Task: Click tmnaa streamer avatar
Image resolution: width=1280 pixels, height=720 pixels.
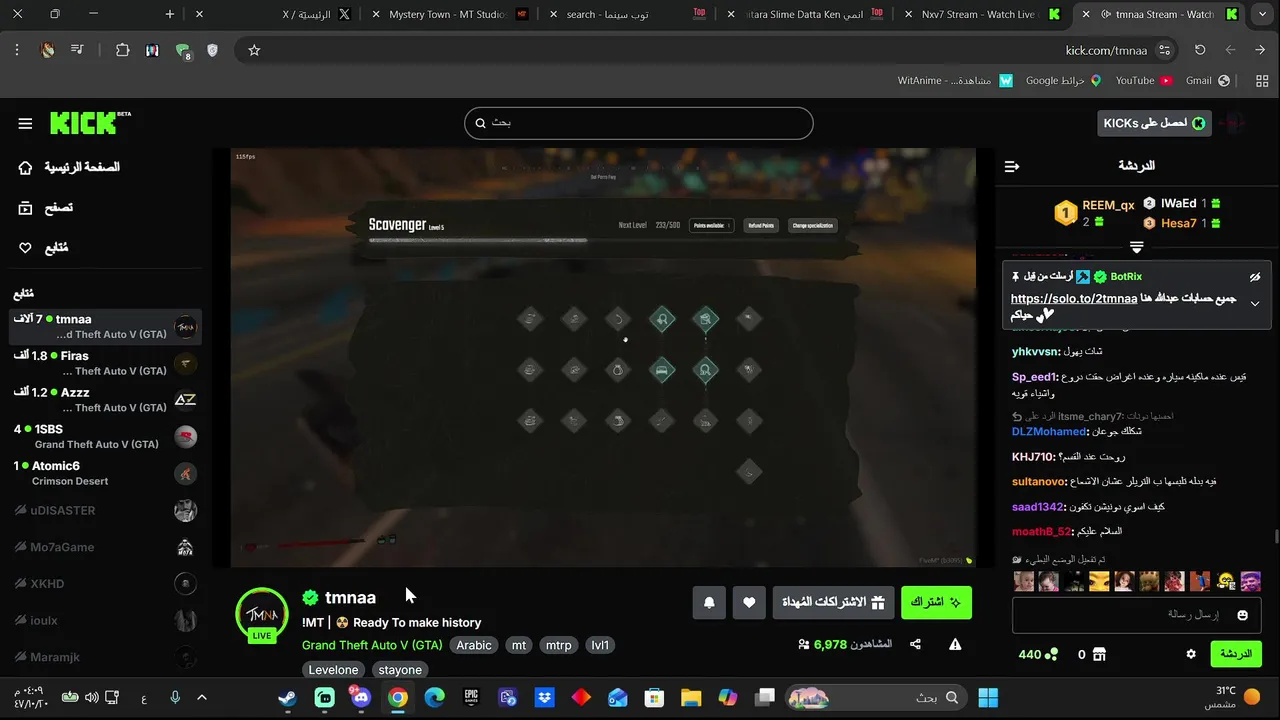Action: [261, 613]
